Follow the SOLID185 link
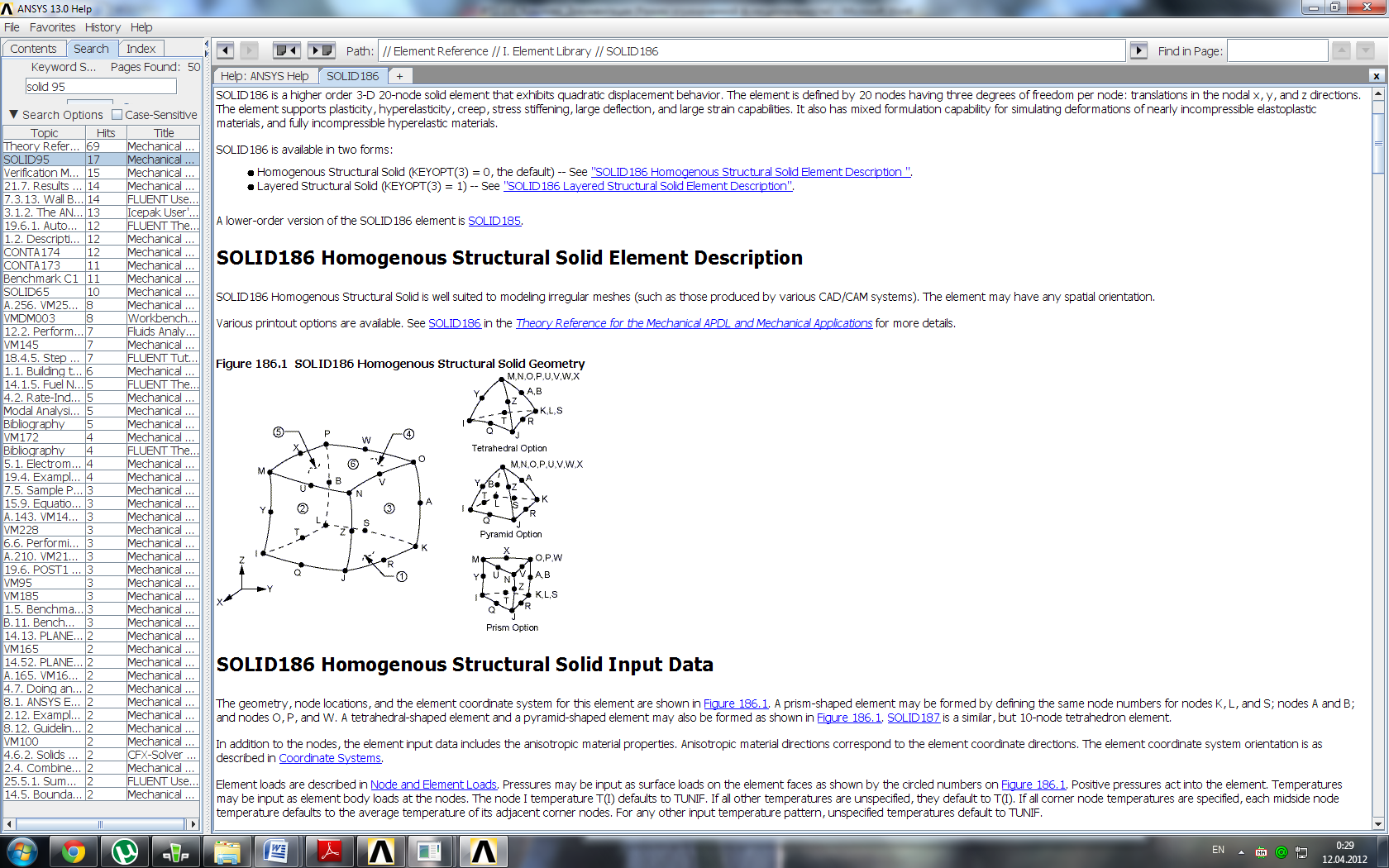Screen dimensions: 1389x868 [x=494, y=221]
